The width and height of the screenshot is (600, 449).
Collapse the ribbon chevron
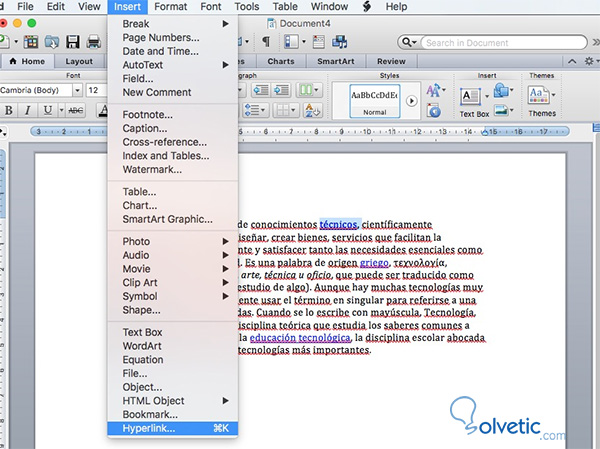click(x=572, y=61)
